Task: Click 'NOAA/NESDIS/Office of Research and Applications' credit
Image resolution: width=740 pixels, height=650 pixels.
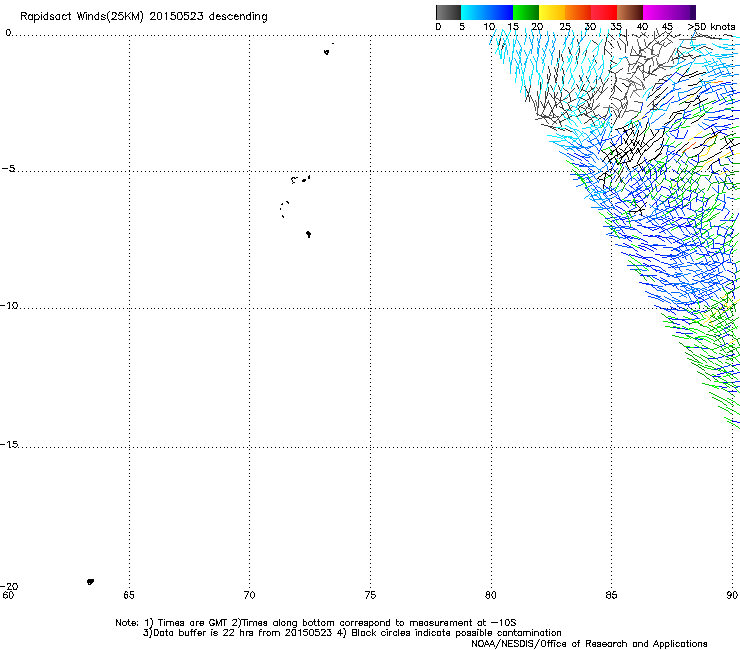Action: 589,644
